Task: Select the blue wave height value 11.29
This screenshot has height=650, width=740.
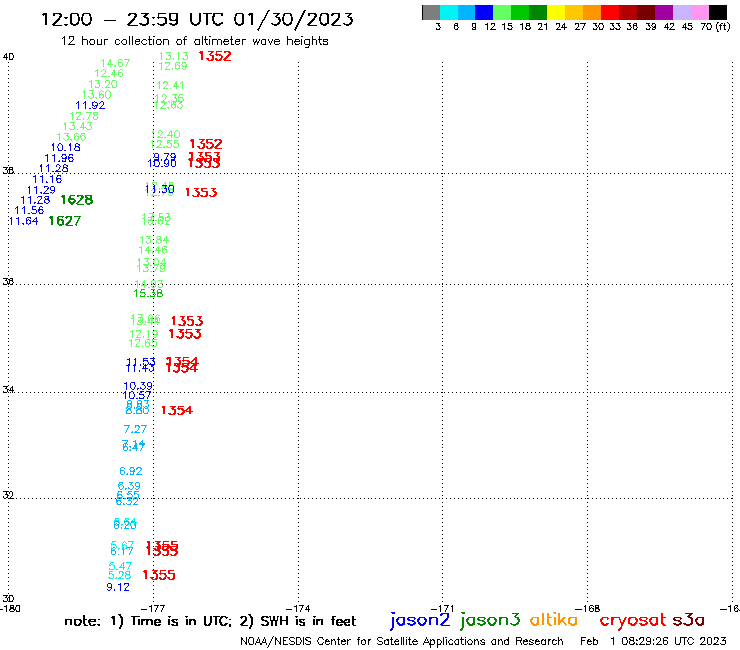Action: pos(41,190)
